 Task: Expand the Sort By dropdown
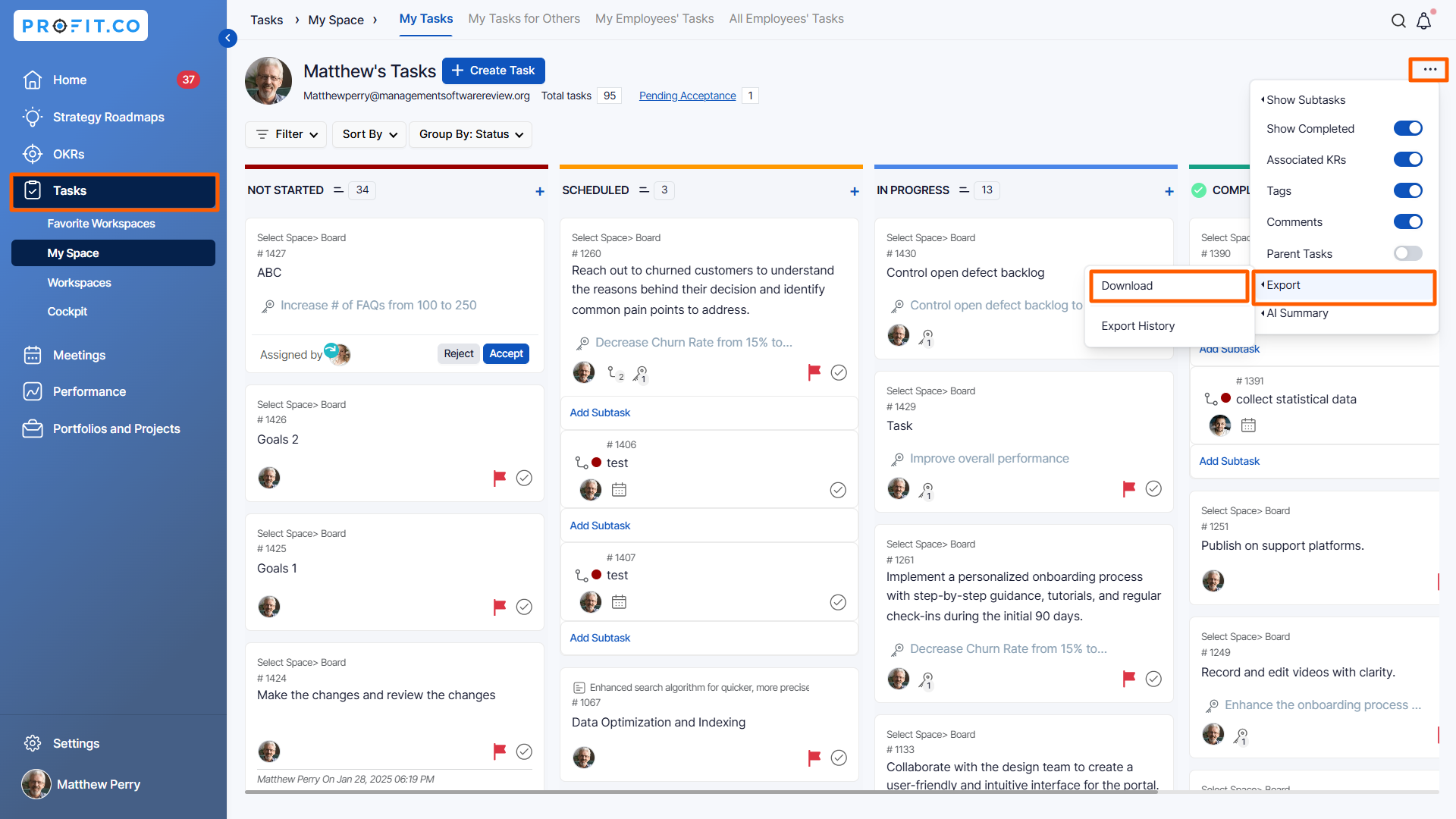(369, 134)
